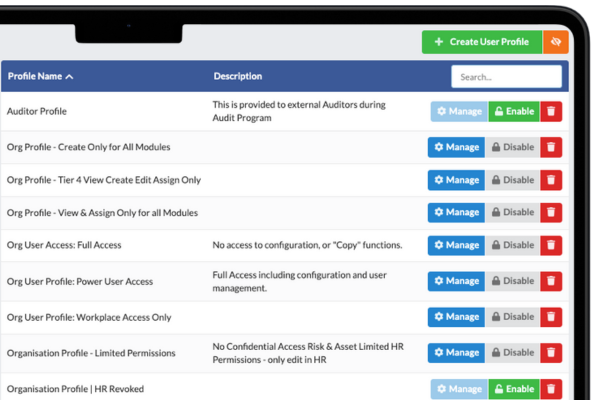The height and width of the screenshot is (400, 600).
Task: Remove Org User Access: Full Access profile
Action: [x=551, y=245]
